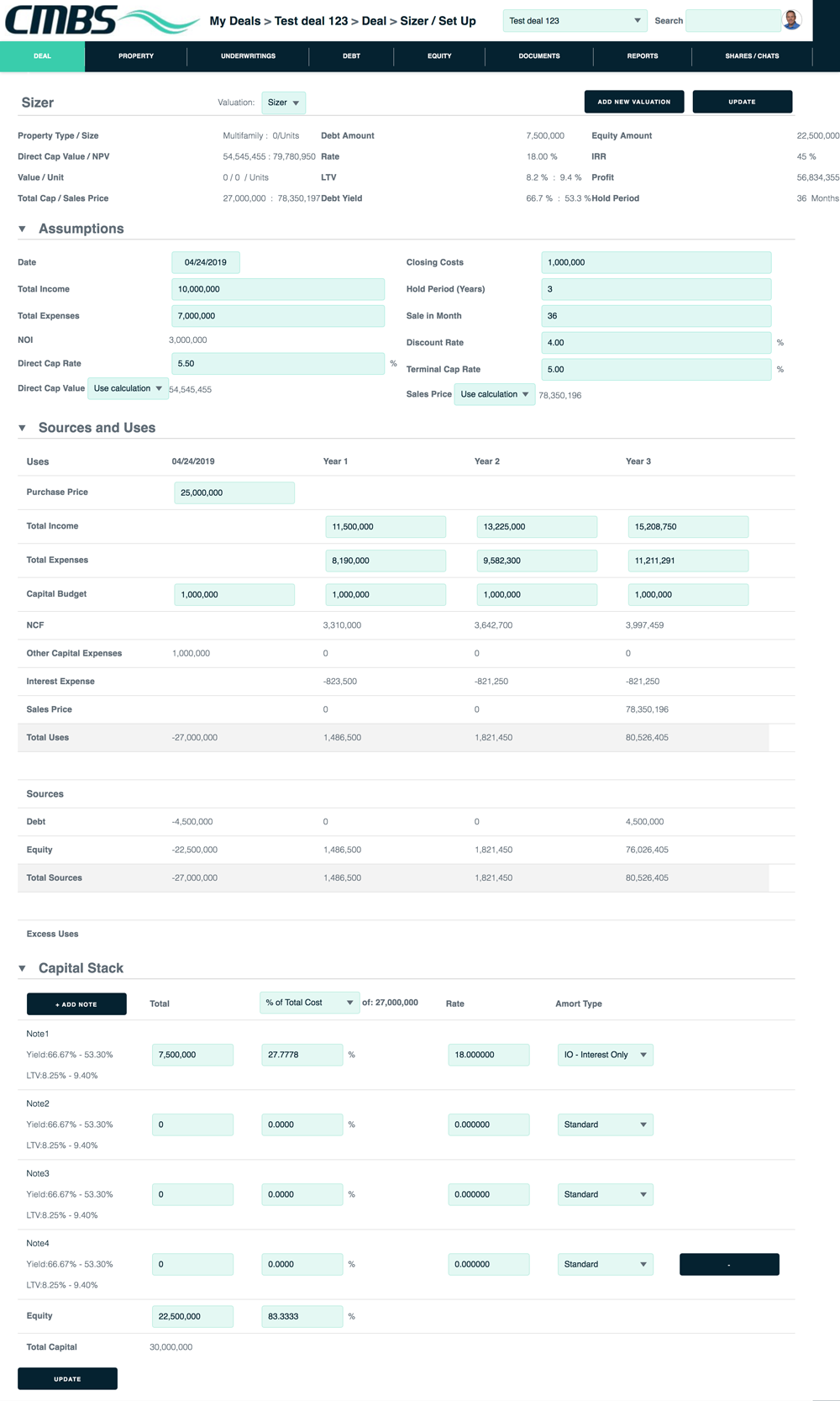Image resolution: width=840 pixels, height=1401 pixels.
Task: Edit Note1 total 7,500,000 field
Action: click(x=192, y=1055)
